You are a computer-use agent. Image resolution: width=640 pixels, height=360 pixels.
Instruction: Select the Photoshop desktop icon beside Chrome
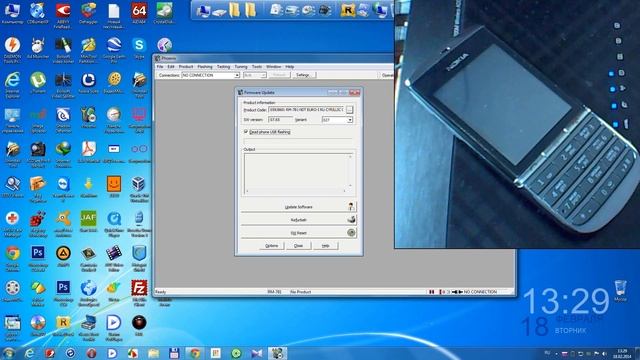[x=38, y=257]
